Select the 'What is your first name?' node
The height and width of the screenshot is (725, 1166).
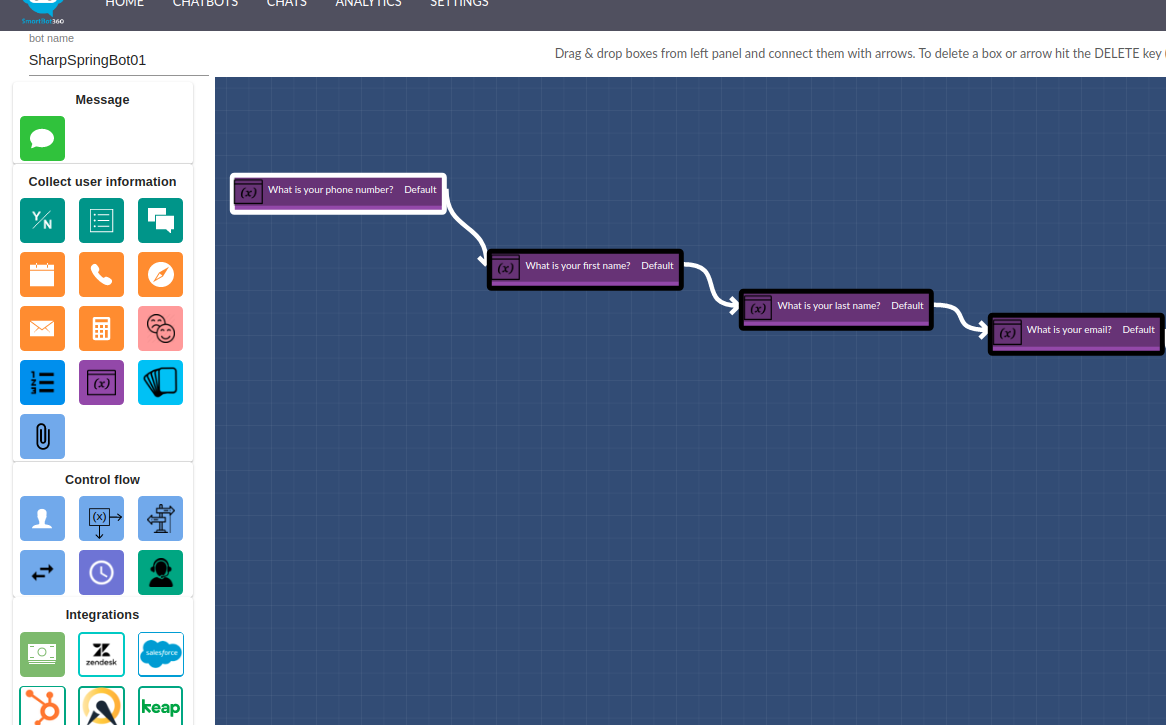coord(585,270)
